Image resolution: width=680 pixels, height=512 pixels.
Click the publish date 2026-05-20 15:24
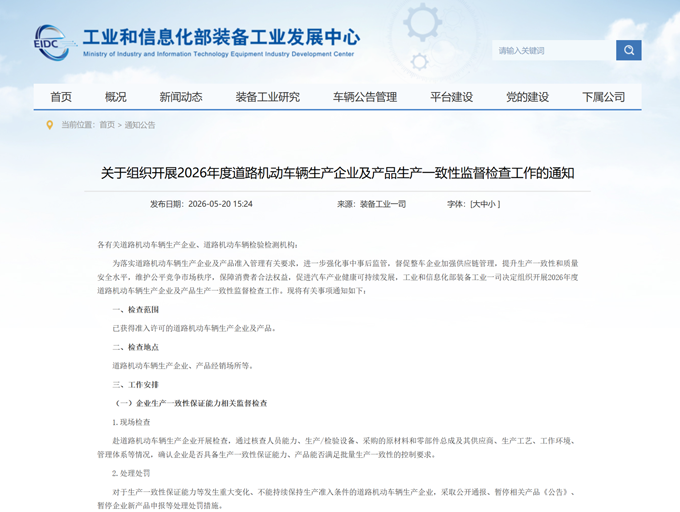(220, 204)
